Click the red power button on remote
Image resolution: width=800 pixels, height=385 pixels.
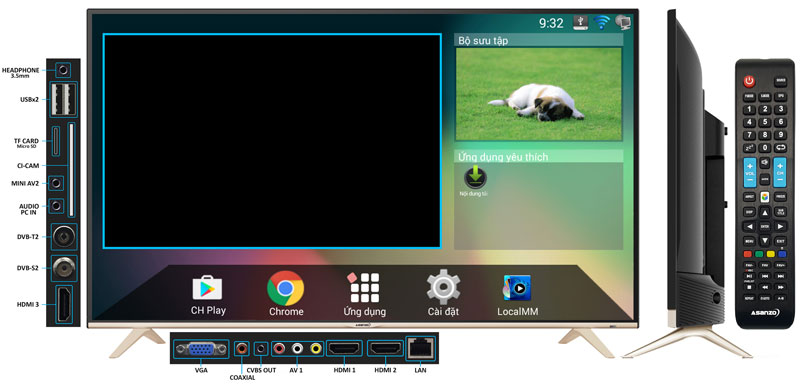pyautogui.click(x=748, y=81)
